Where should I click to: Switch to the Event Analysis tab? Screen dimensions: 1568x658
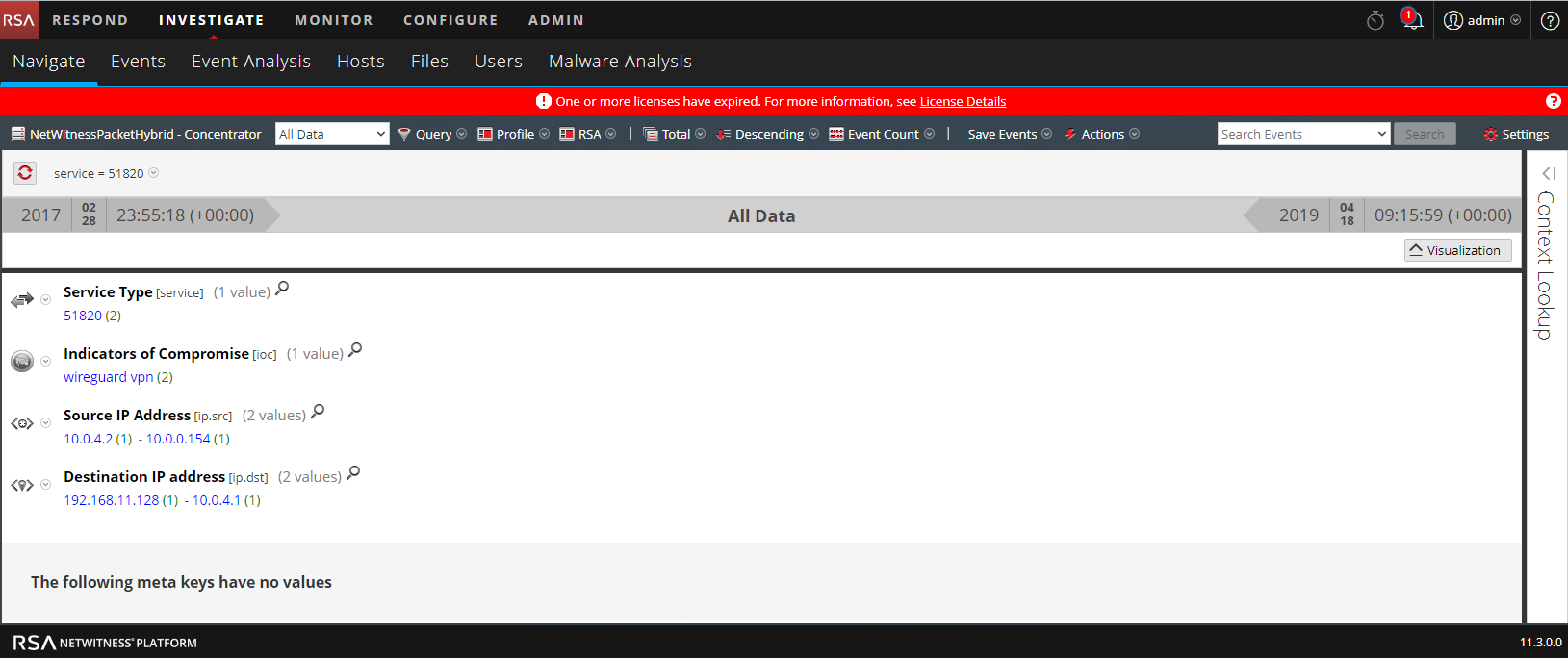point(250,62)
